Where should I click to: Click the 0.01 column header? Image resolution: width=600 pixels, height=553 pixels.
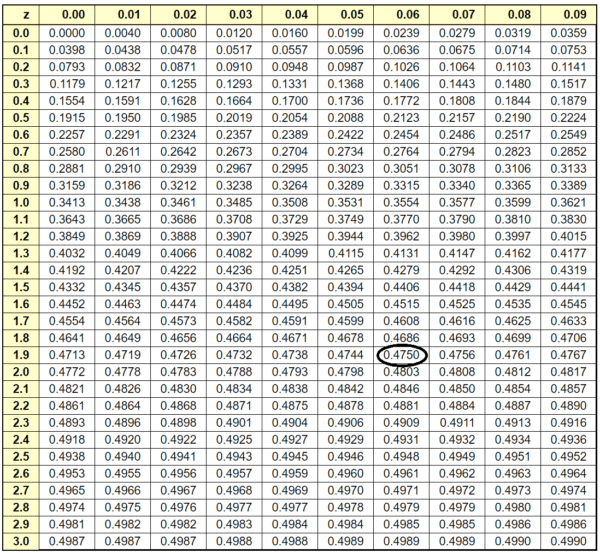pos(123,15)
